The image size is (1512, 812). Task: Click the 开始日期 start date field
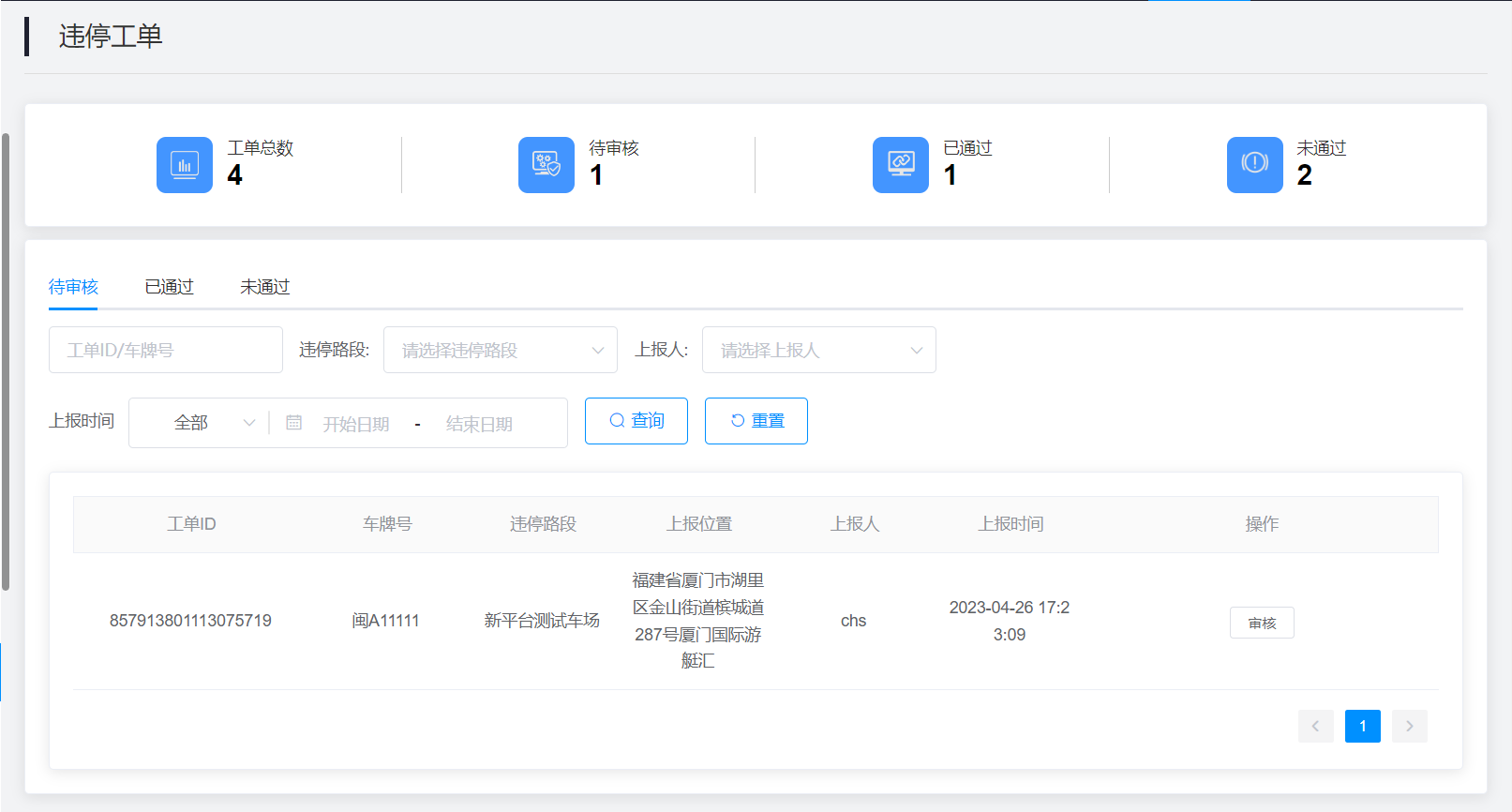pos(356,424)
